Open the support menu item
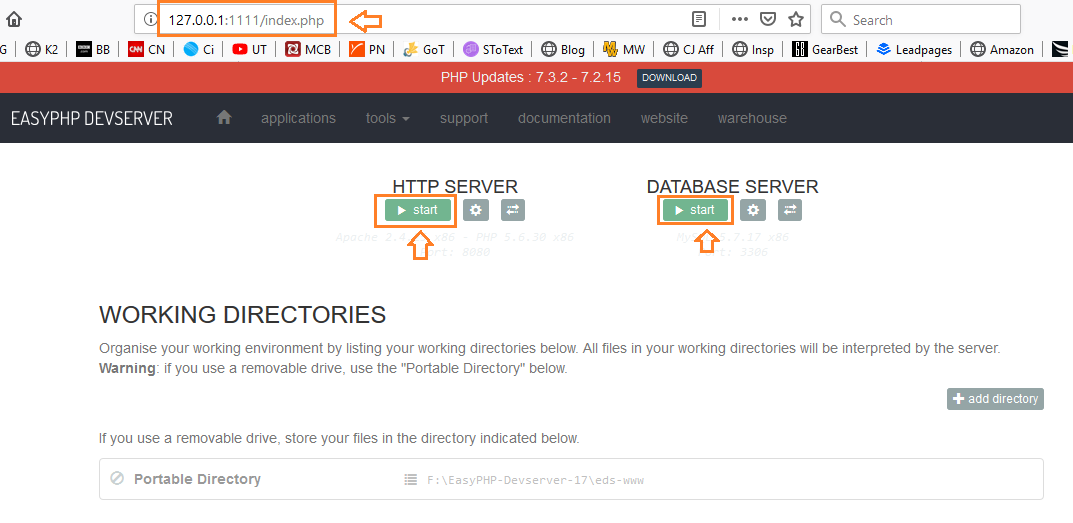This screenshot has width=1073, height=523. pos(464,118)
